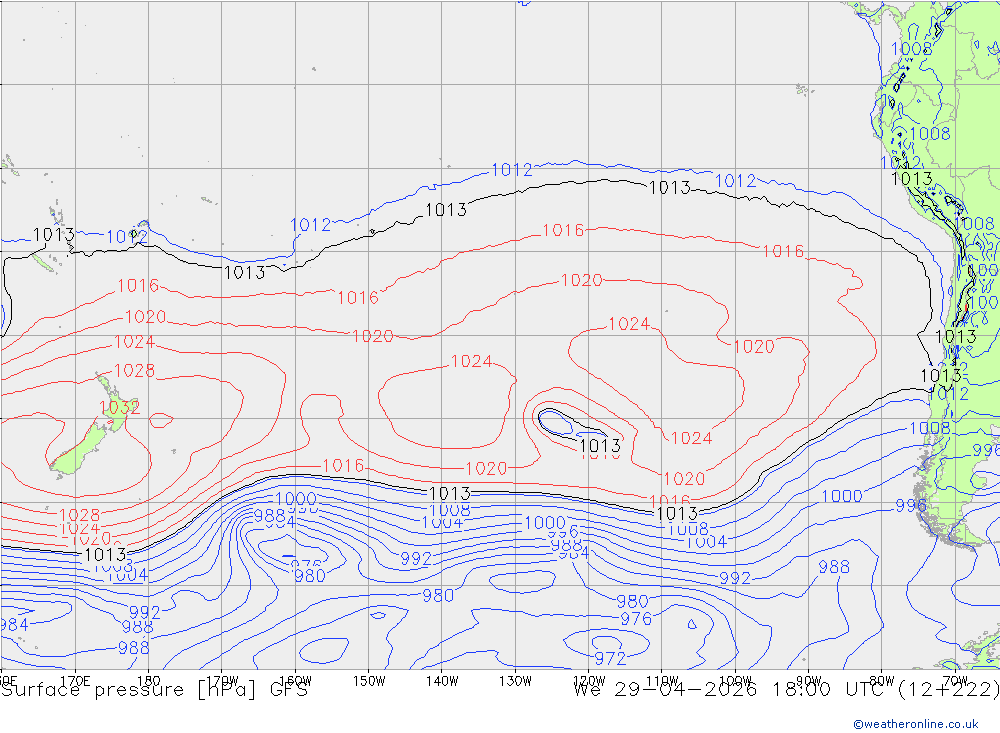Click the 1006 label over northern South America
The image size is (1000, 733).
pos(911,48)
